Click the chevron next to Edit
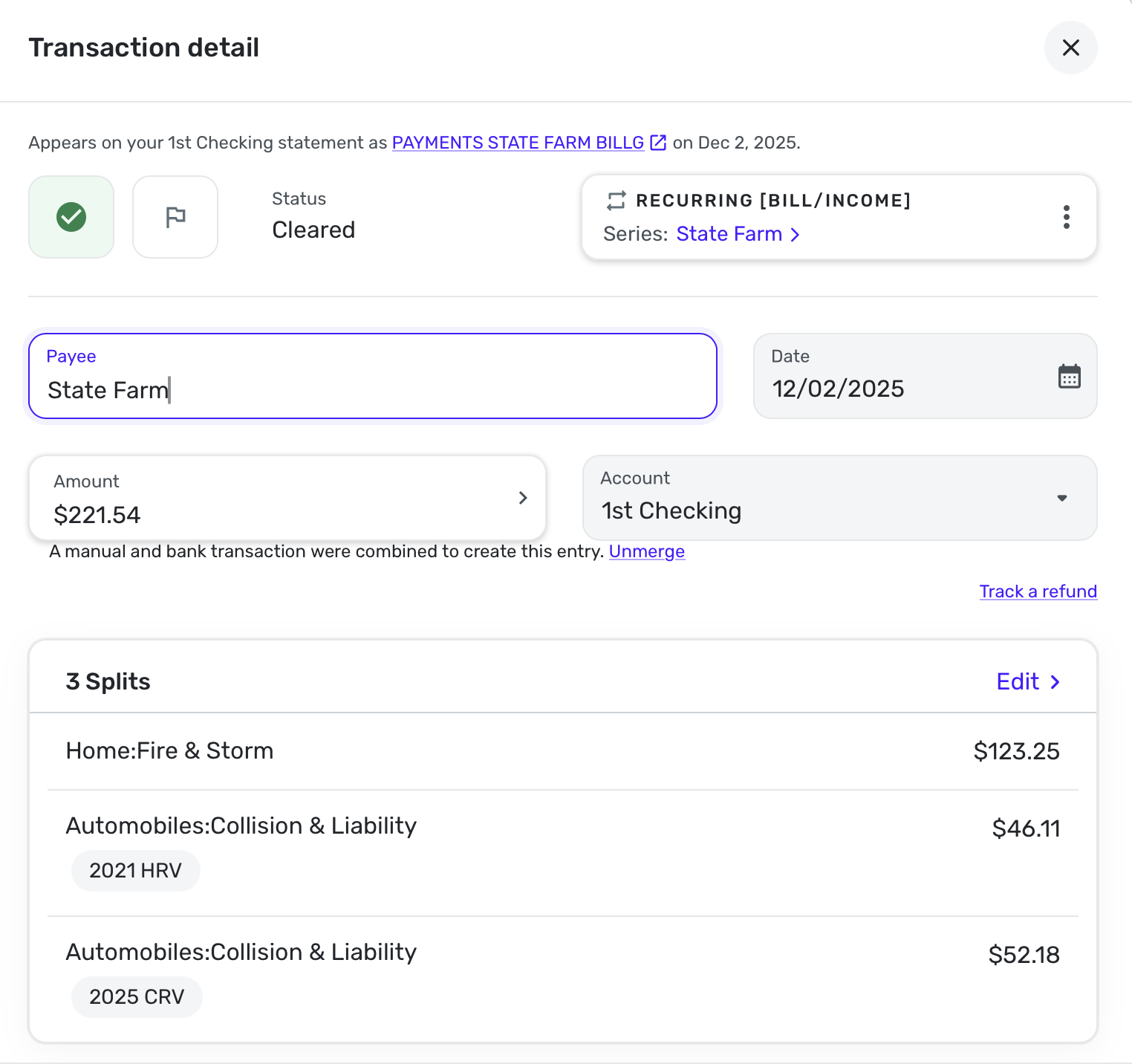 coord(1055,681)
